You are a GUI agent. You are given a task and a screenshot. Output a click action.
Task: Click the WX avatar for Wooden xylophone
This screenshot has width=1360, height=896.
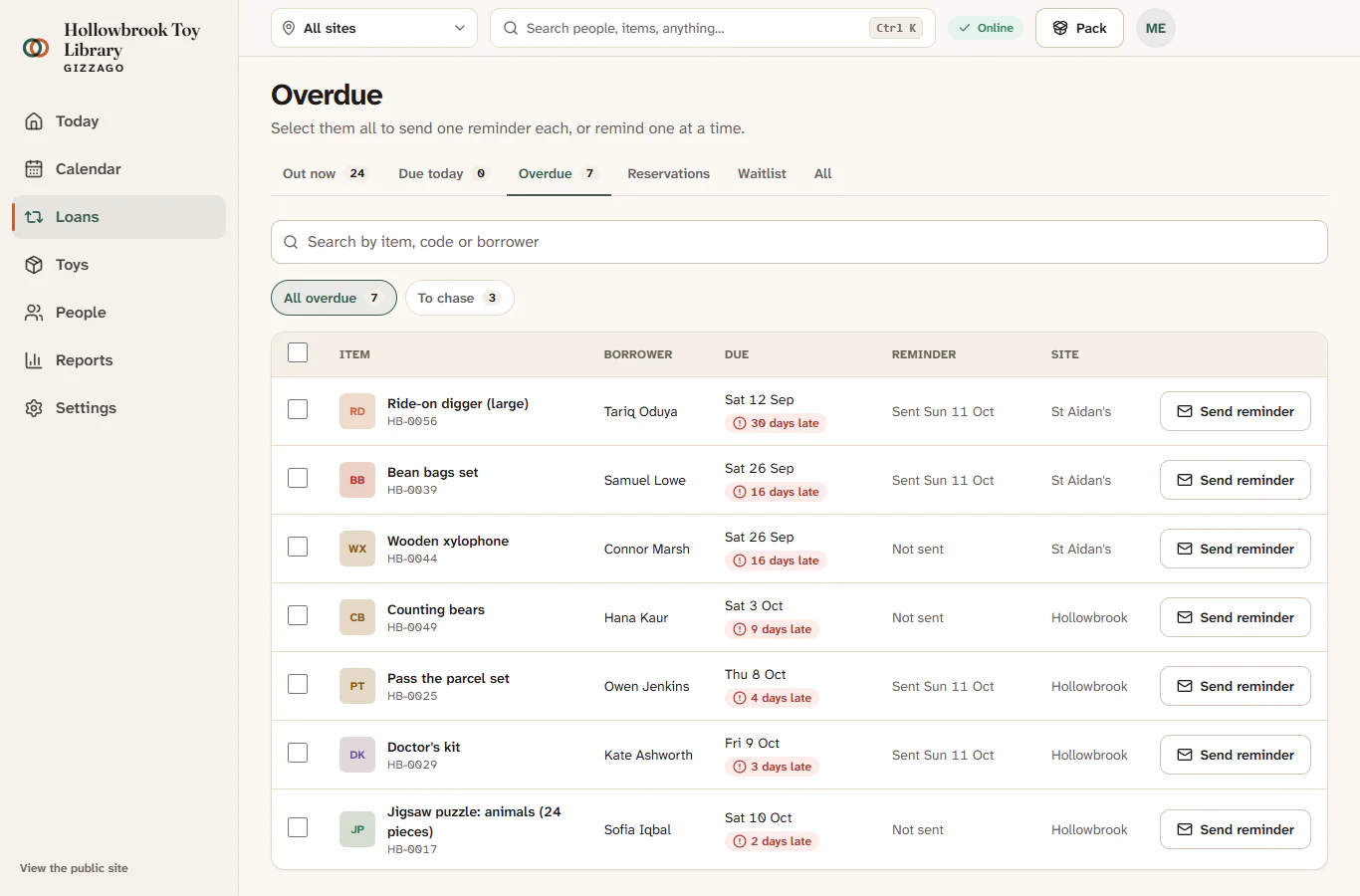click(x=357, y=549)
